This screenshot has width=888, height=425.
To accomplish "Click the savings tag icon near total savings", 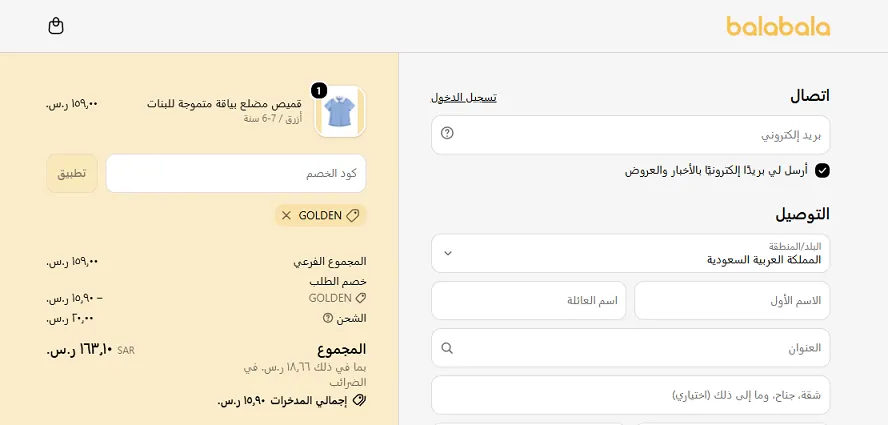I will tap(360, 401).
